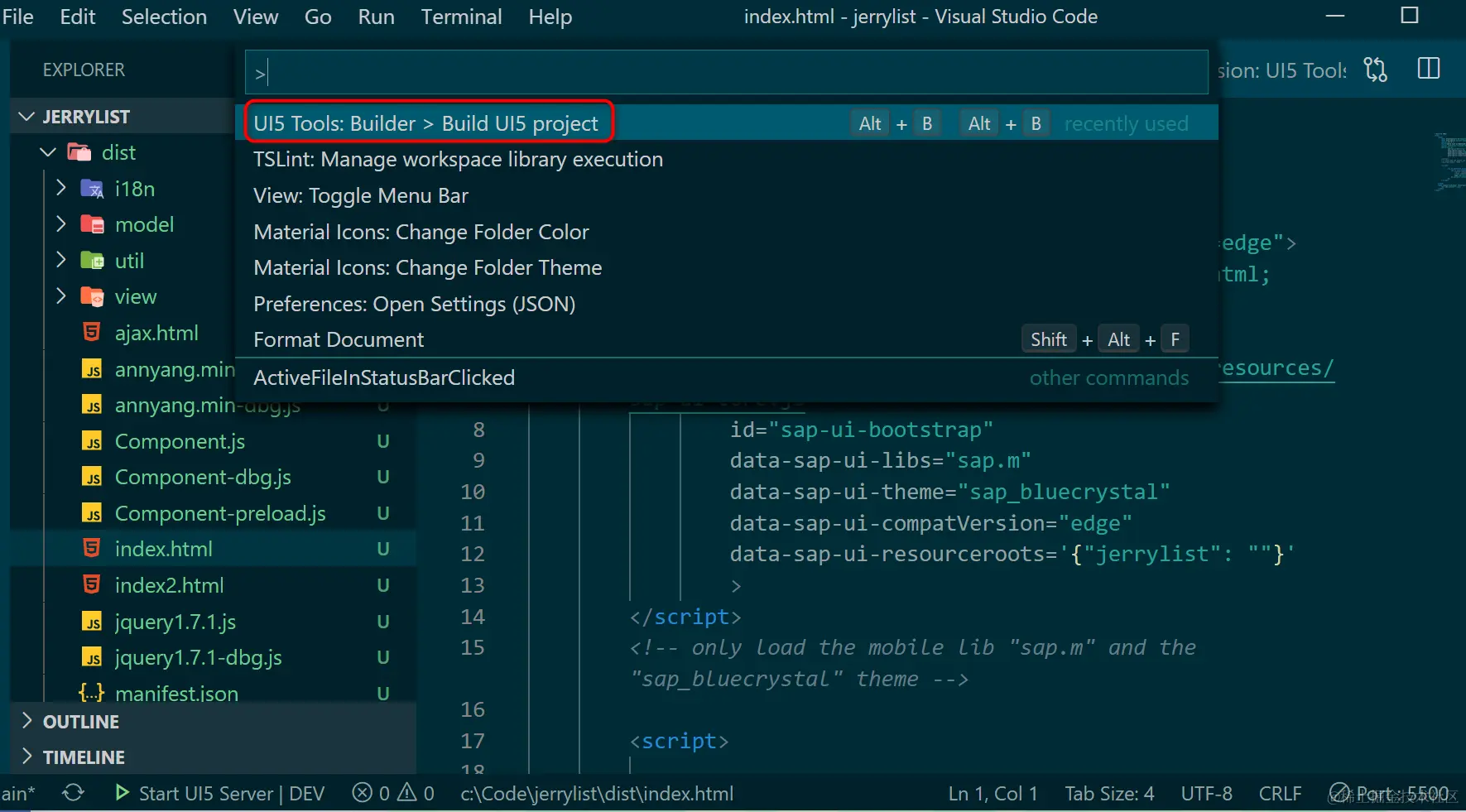
Task: Click the index2.html HTML5 file icon
Action: 92,585
